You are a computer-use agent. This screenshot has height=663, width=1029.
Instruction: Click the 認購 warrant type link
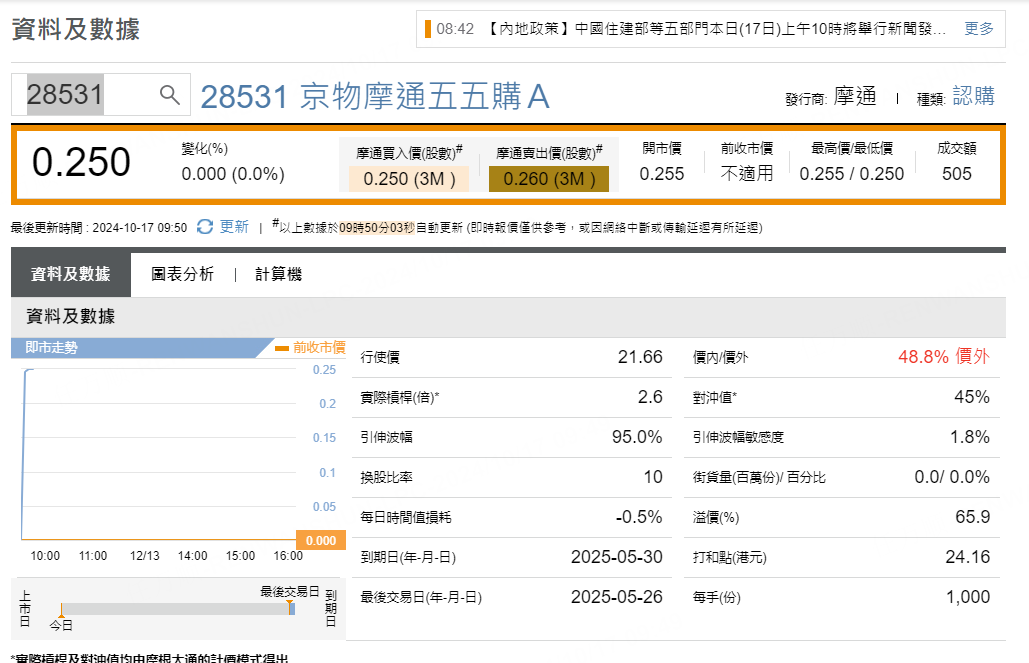coord(974,96)
